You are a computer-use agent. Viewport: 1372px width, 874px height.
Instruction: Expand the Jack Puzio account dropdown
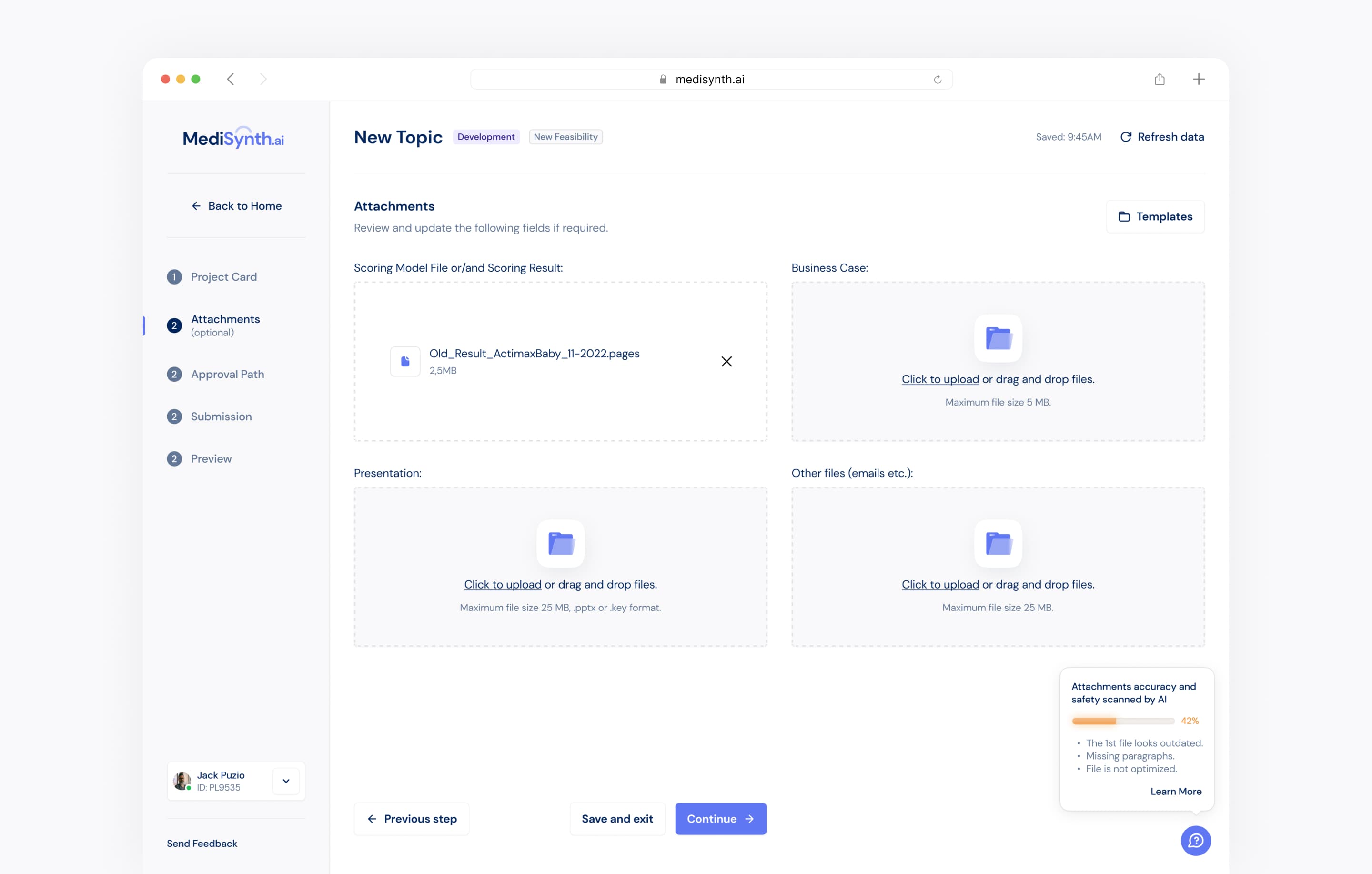(x=286, y=781)
